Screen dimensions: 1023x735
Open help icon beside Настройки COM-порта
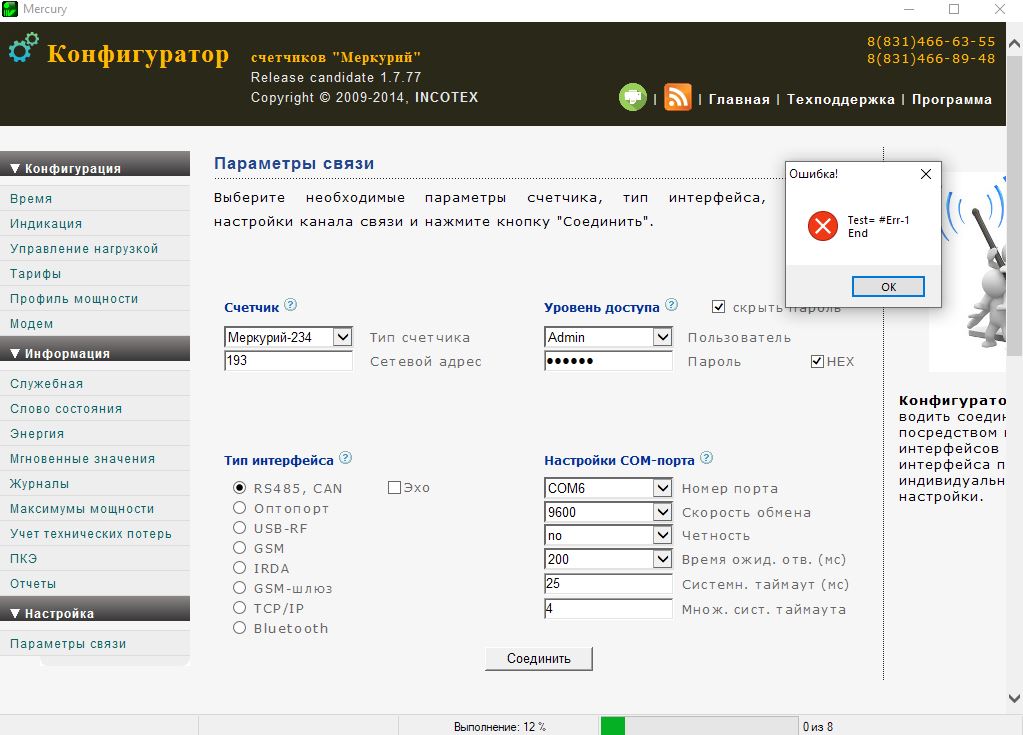pyautogui.click(x=707, y=458)
